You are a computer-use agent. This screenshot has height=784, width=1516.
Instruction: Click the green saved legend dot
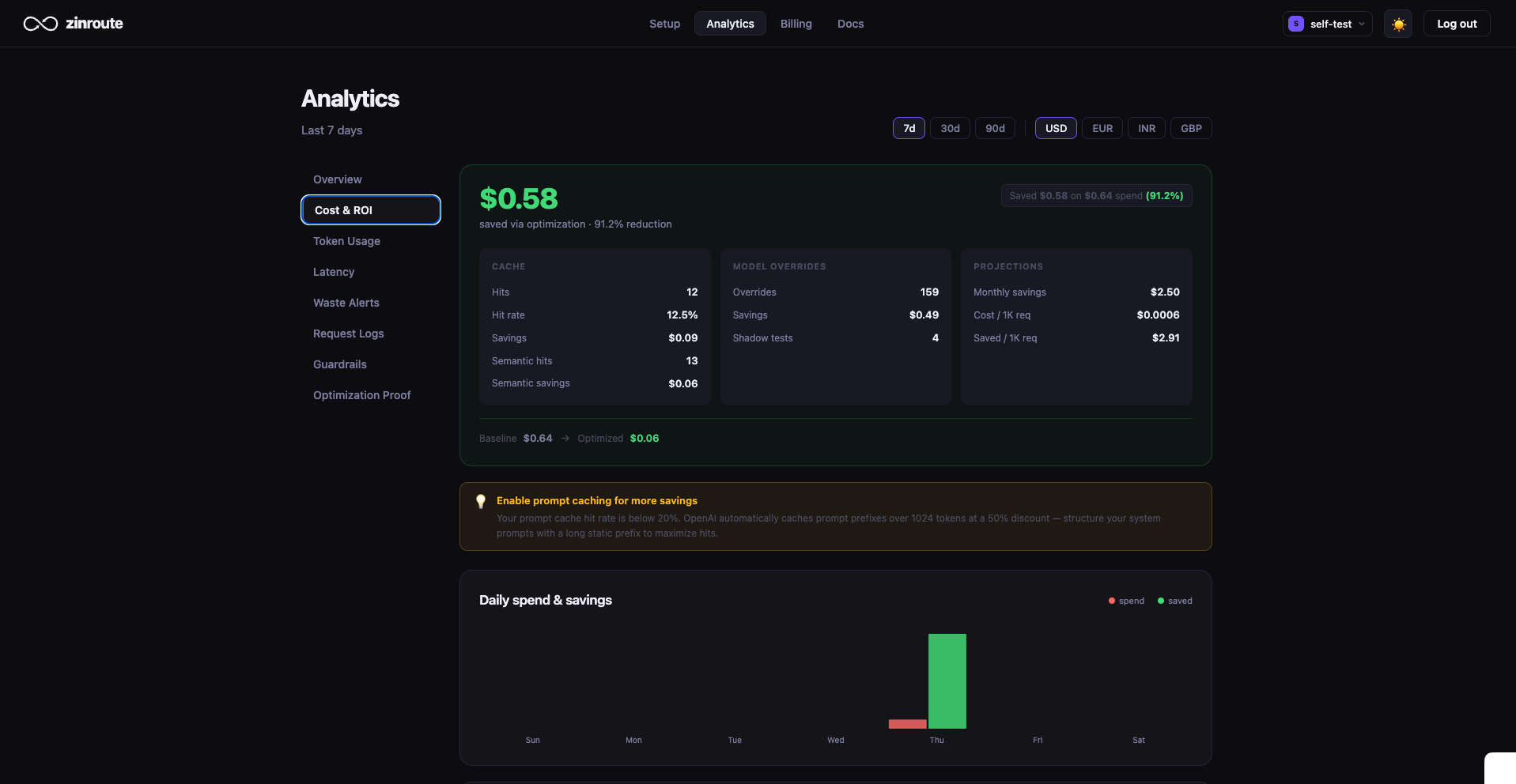pos(1161,601)
